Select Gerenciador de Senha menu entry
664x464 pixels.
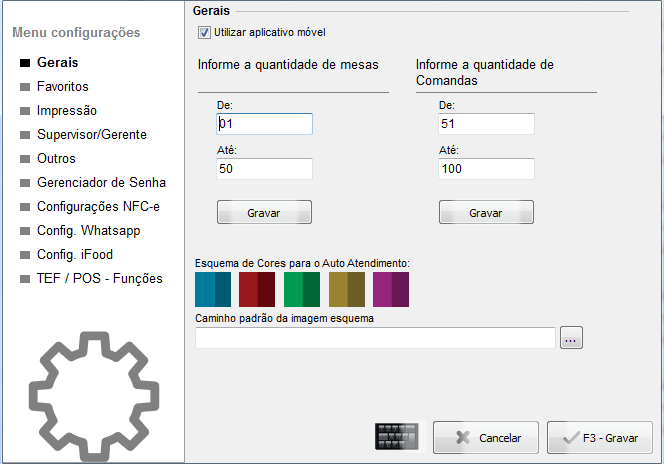pos(101,183)
